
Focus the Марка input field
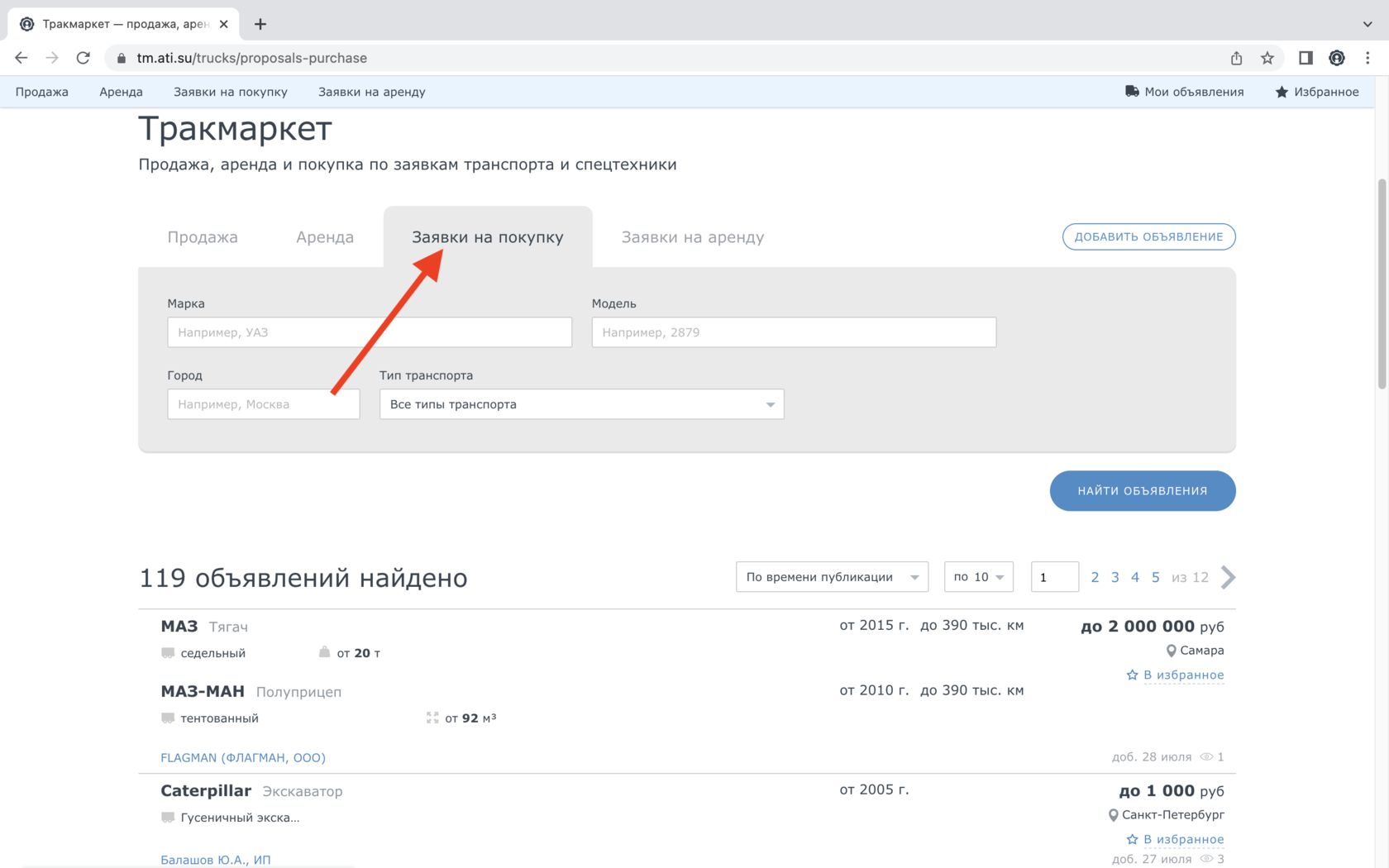tap(370, 332)
